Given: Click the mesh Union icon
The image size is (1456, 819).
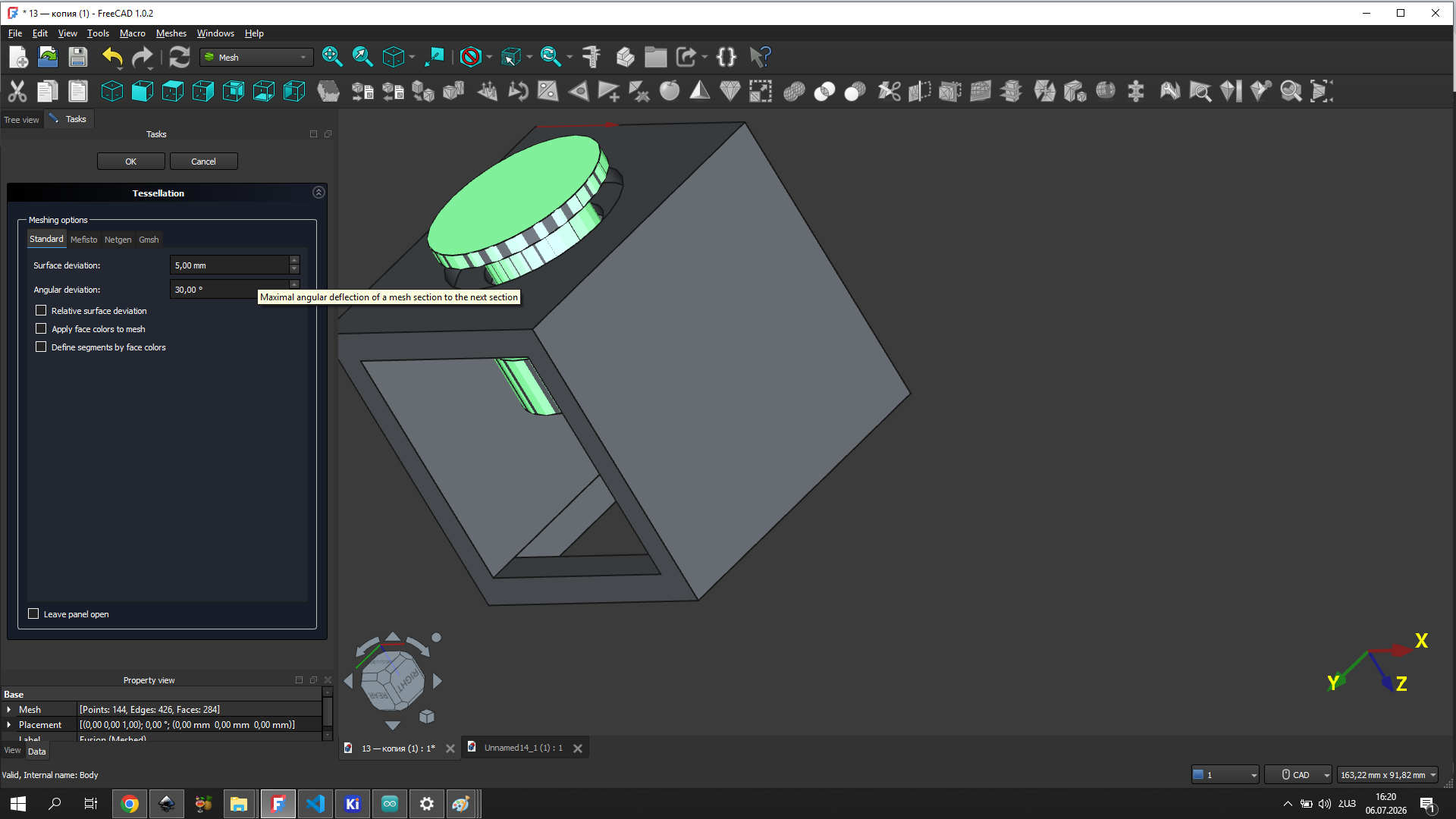Looking at the screenshot, I should click(x=794, y=92).
